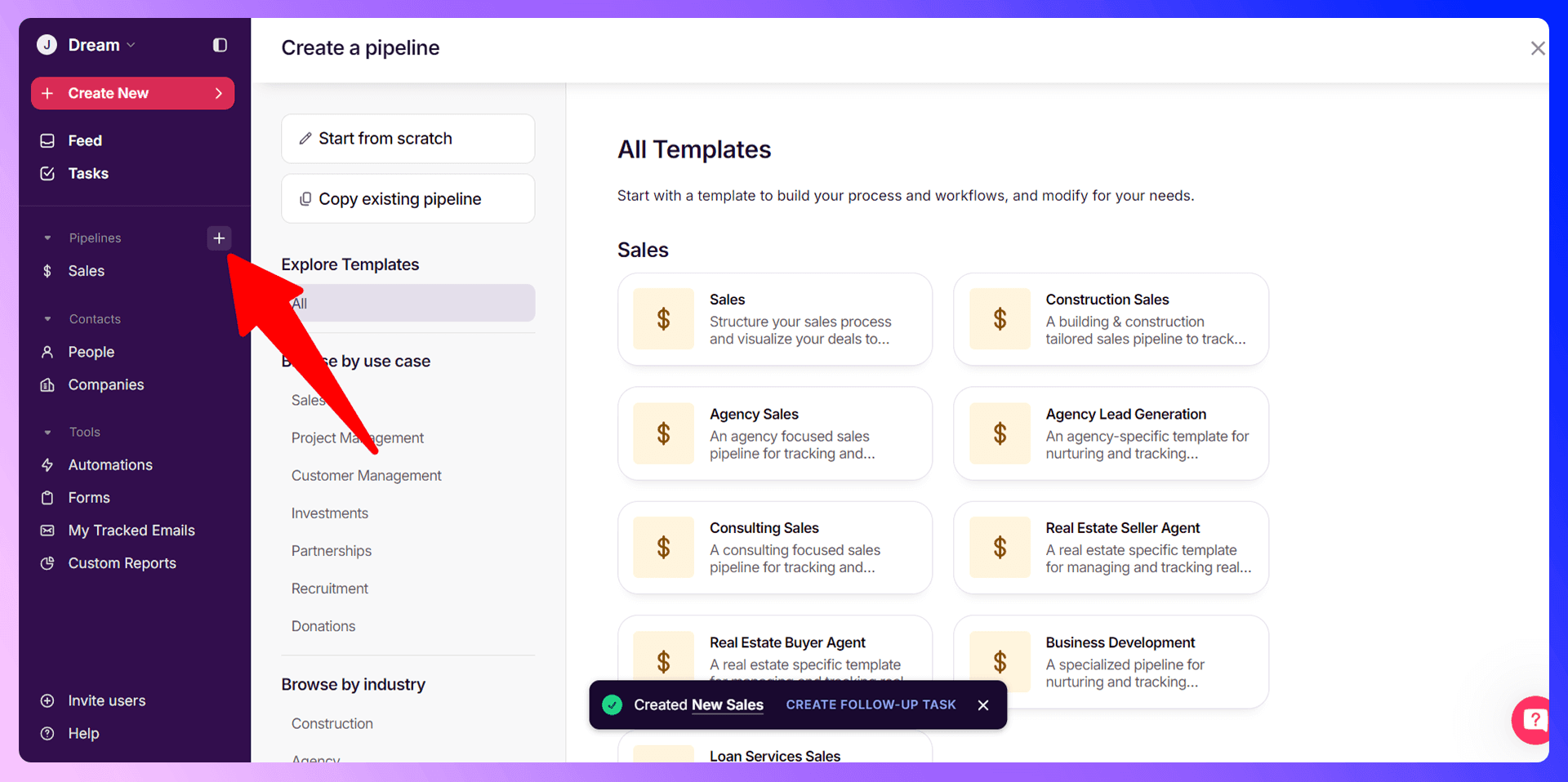Screen dimensions: 1568x782
Task: Choose the Agency Lead Generation template
Action: 1111,433
